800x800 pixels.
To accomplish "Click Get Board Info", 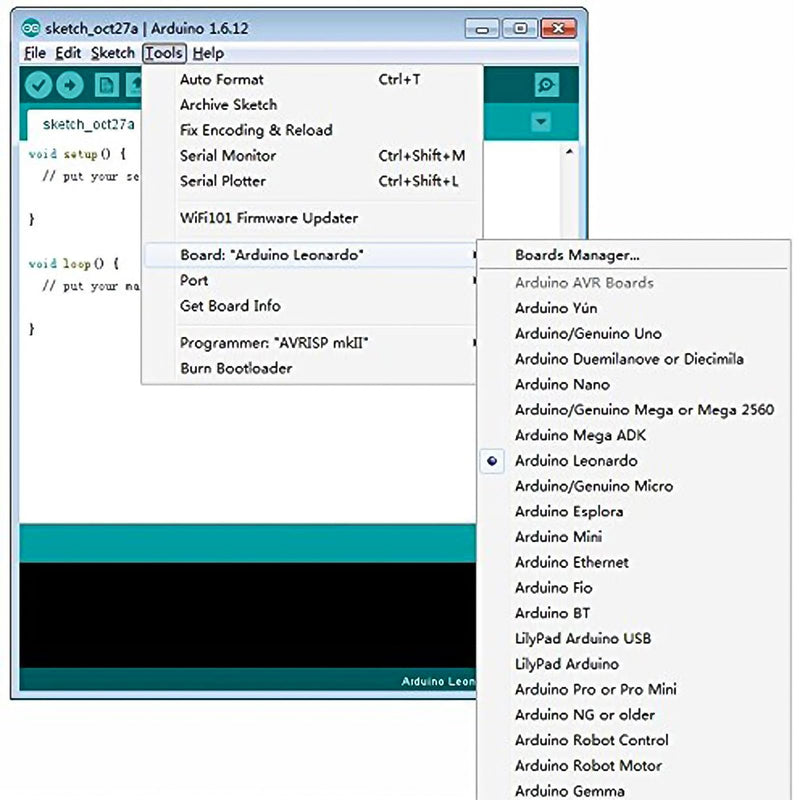I will pos(230,306).
